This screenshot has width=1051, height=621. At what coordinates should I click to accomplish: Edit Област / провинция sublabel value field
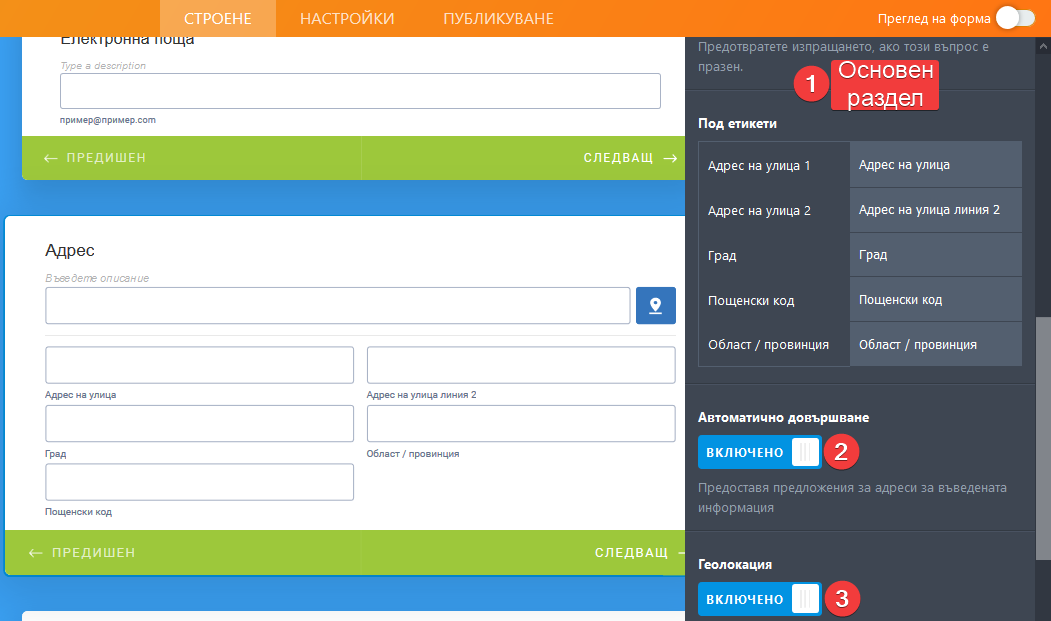pos(936,344)
